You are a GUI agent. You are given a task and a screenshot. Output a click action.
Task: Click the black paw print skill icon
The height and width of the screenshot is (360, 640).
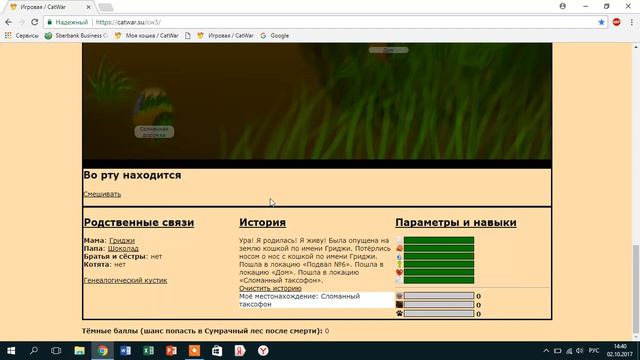pyautogui.click(x=399, y=313)
